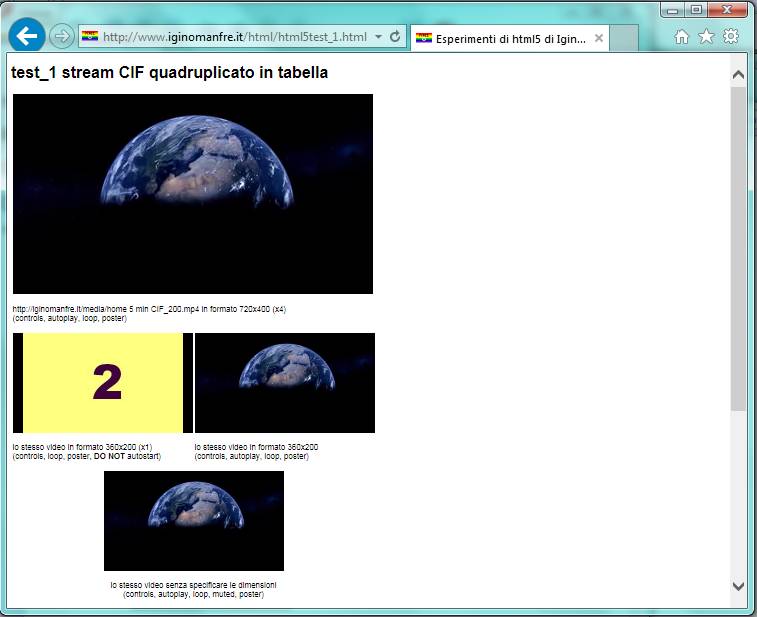This screenshot has height=617, width=757.
Task: Click the scrollbar down arrow
Action: [738, 586]
